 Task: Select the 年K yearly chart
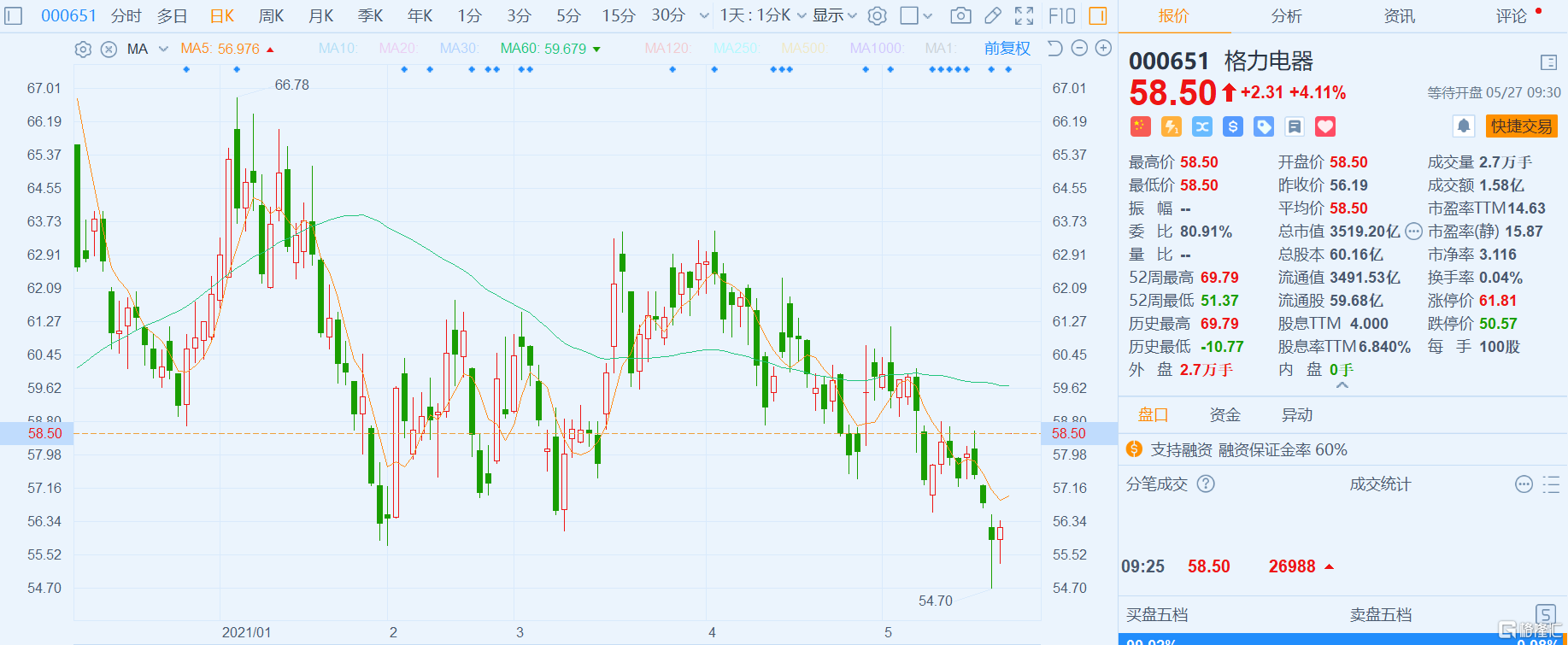[x=420, y=15]
